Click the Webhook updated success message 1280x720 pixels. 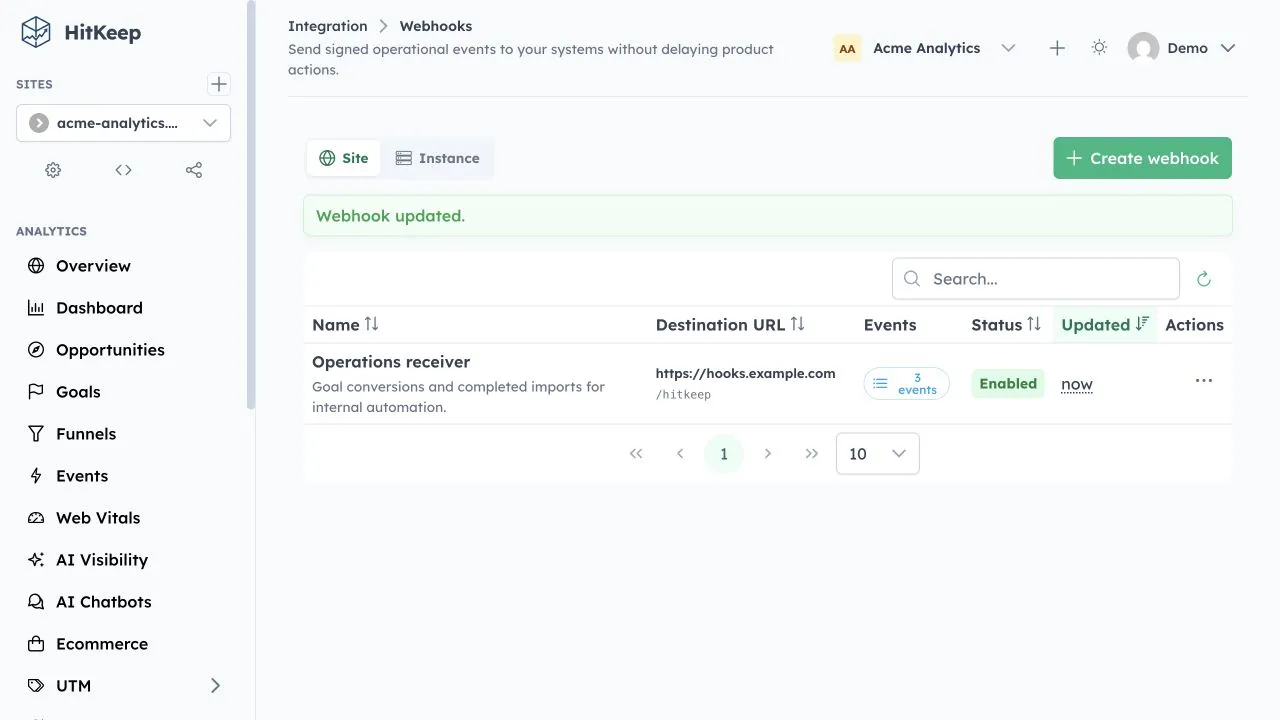pyautogui.click(x=768, y=216)
